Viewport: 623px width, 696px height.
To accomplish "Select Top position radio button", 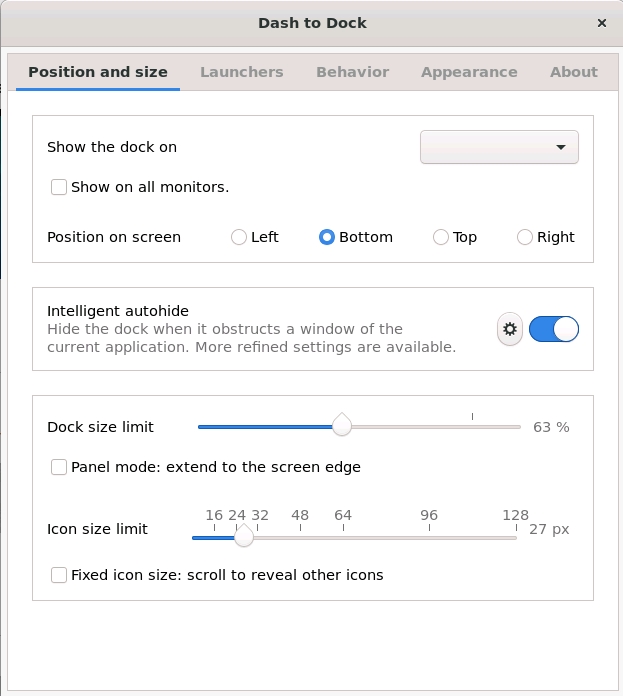I will coord(441,237).
